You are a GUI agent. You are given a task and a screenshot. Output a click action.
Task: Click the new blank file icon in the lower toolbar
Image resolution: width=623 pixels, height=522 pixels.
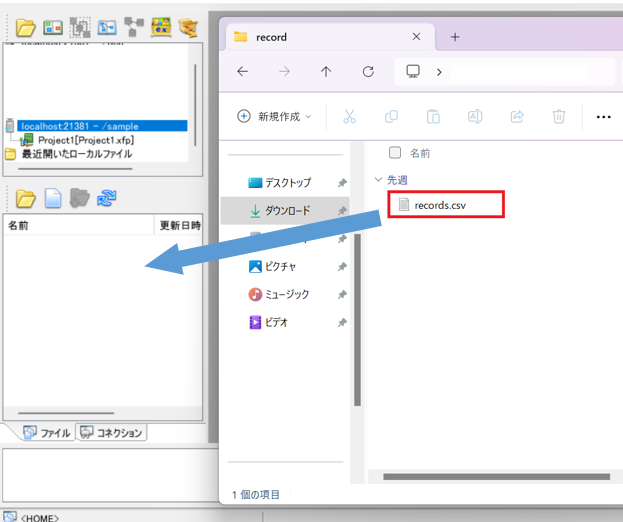tap(53, 198)
